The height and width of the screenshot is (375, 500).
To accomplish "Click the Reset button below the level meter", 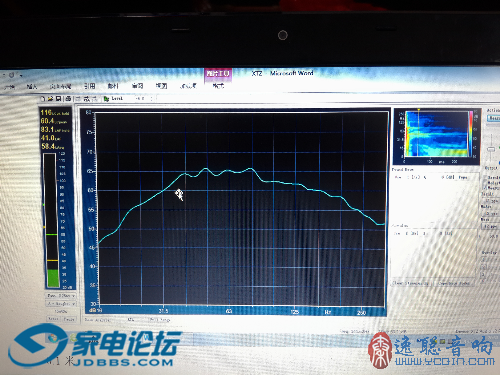I will click(x=53, y=319).
